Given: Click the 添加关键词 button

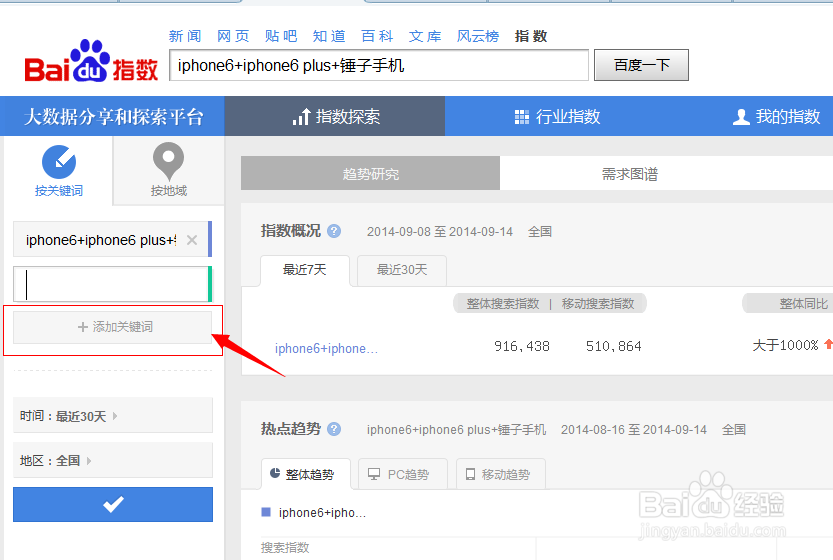Looking at the screenshot, I should (x=113, y=327).
